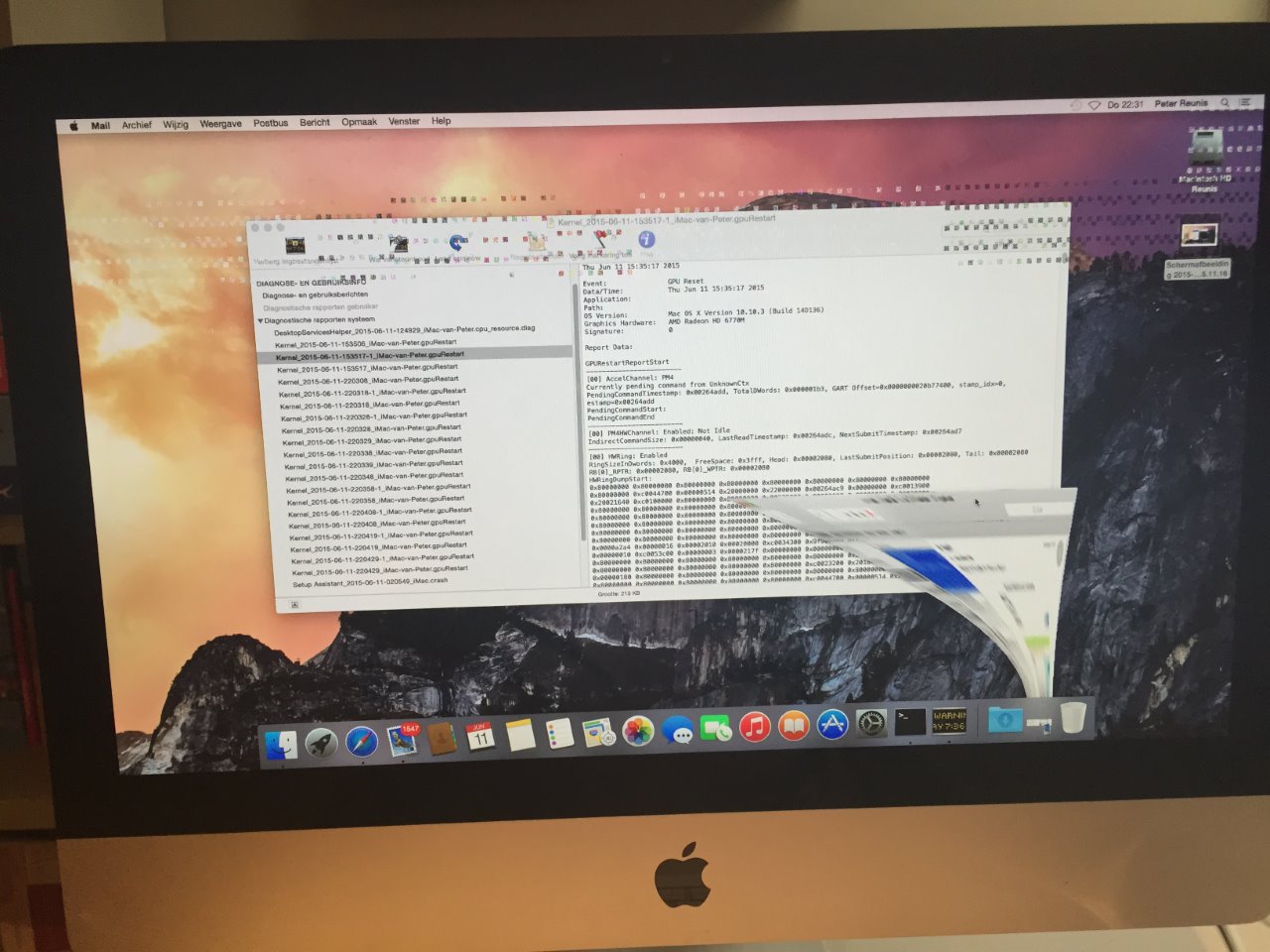
Task: Select the Kernel_2015-06-11-220419-1 gpuRestart report
Action: (x=381, y=535)
